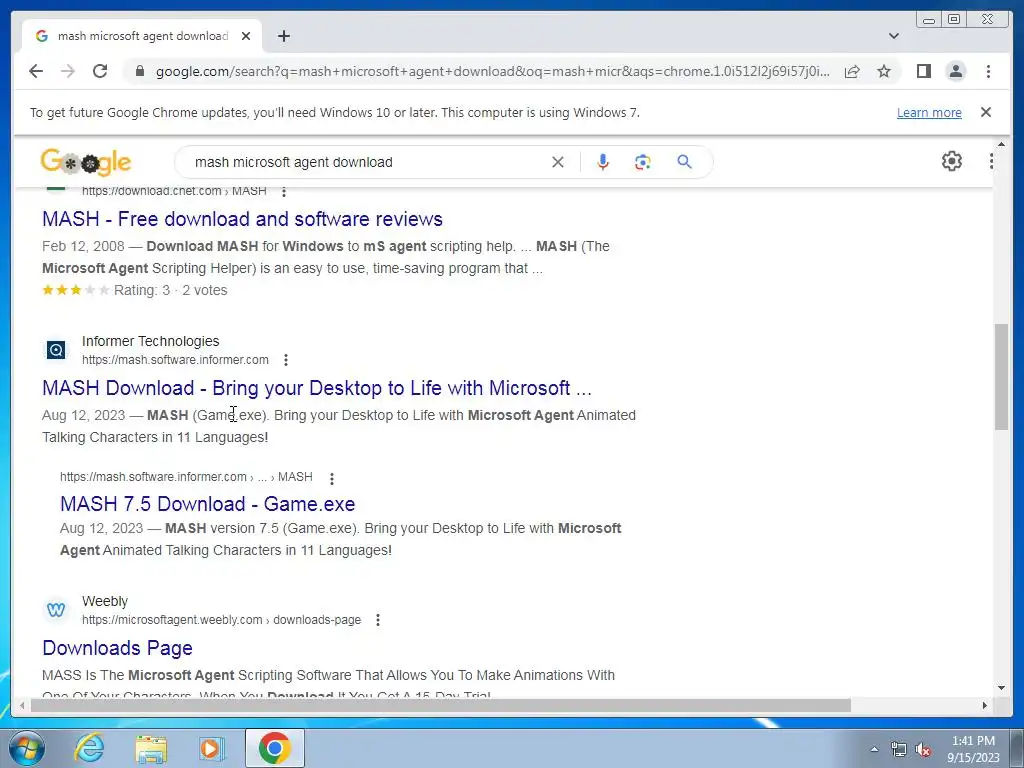Select the mash microsoft agent download tab
Image resolution: width=1024 pixels, height=768 pixels.
point(142,36)
